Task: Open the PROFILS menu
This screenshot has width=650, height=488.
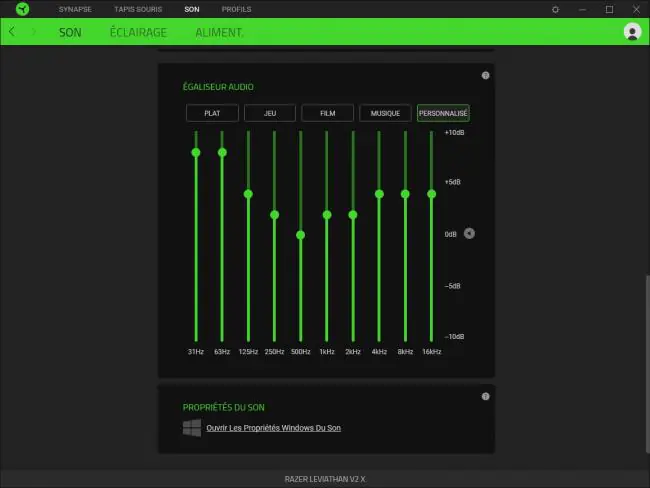Action: tap(236, 9)
